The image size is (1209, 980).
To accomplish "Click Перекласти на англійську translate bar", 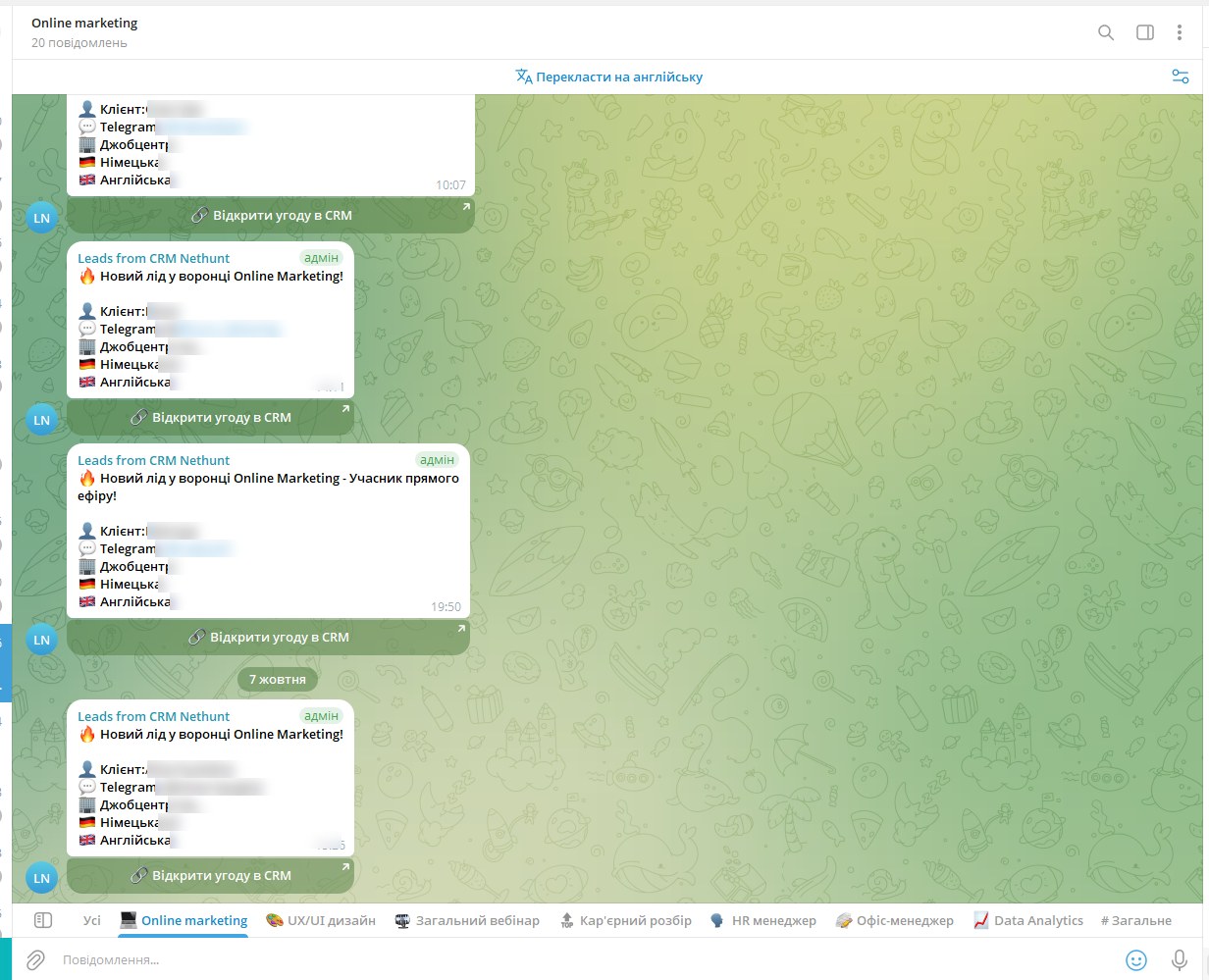I will (x=609, y=77).
